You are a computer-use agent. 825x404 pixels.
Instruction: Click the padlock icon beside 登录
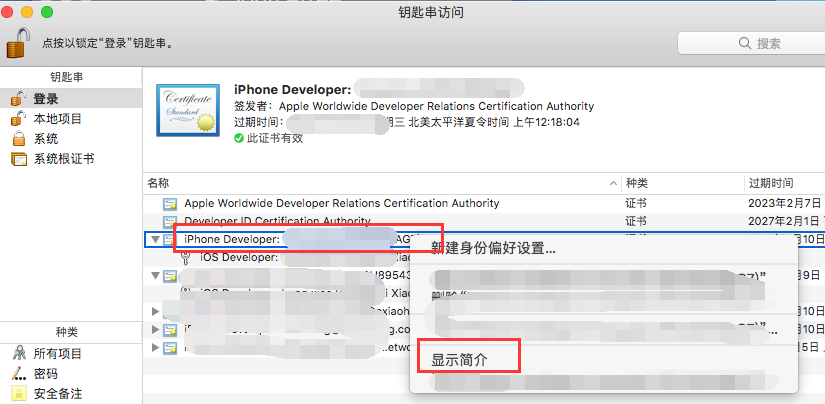(18, 98)
